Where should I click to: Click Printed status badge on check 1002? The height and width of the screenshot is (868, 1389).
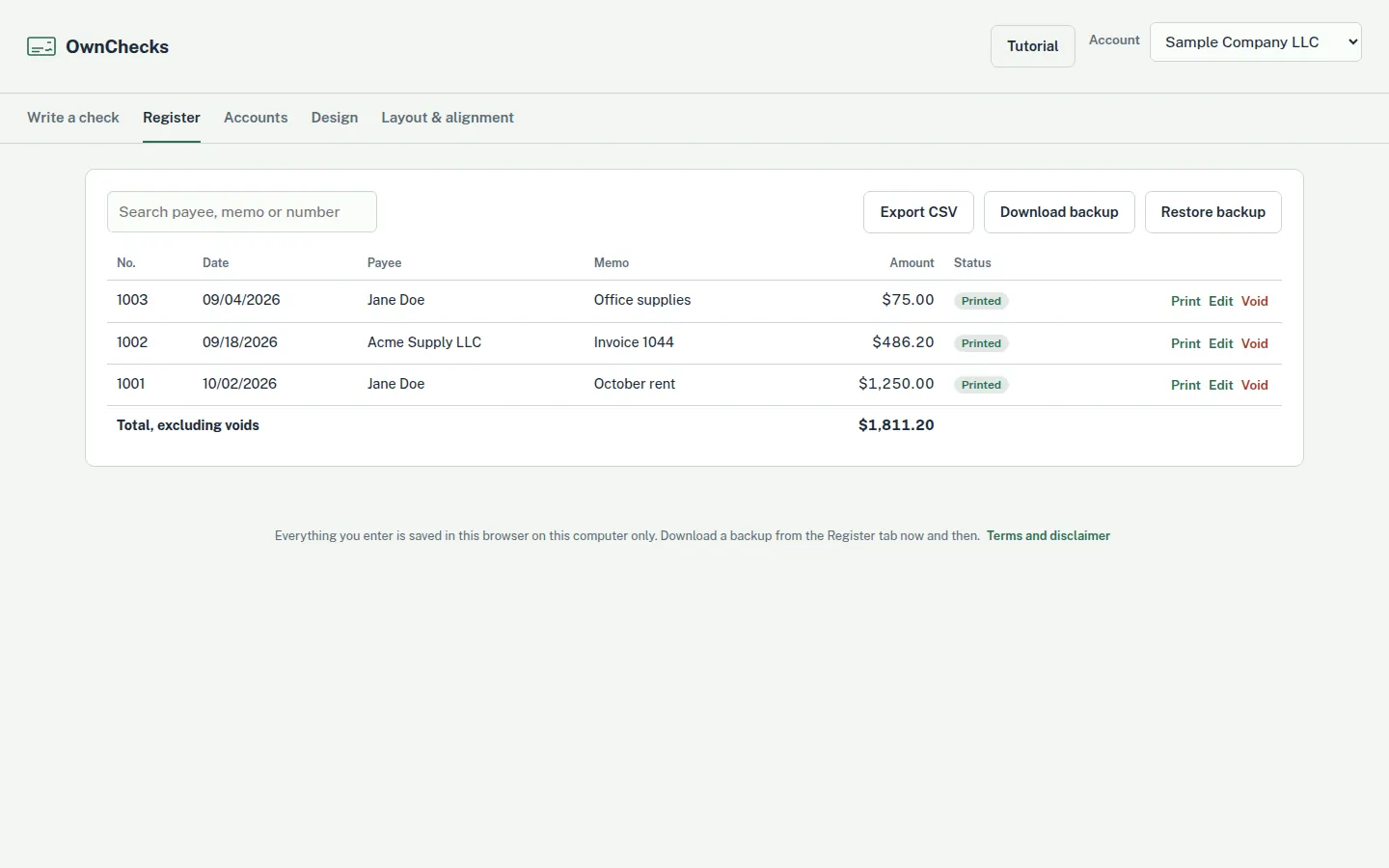pyautogui.click(x=981, y=343)
